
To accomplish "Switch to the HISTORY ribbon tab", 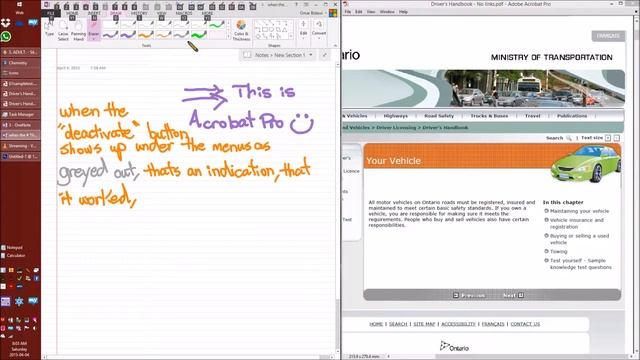I will point(139,13).
